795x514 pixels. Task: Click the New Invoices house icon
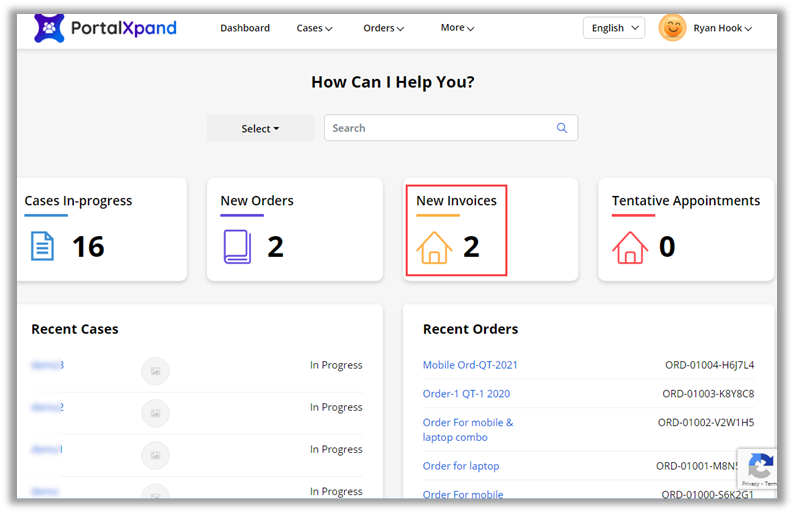point(434,247)
